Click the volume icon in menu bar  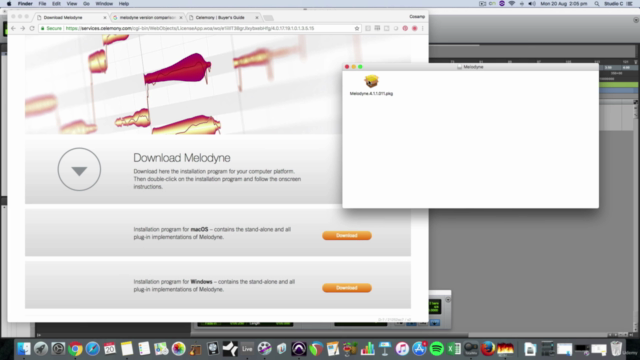tap(531, 4)
